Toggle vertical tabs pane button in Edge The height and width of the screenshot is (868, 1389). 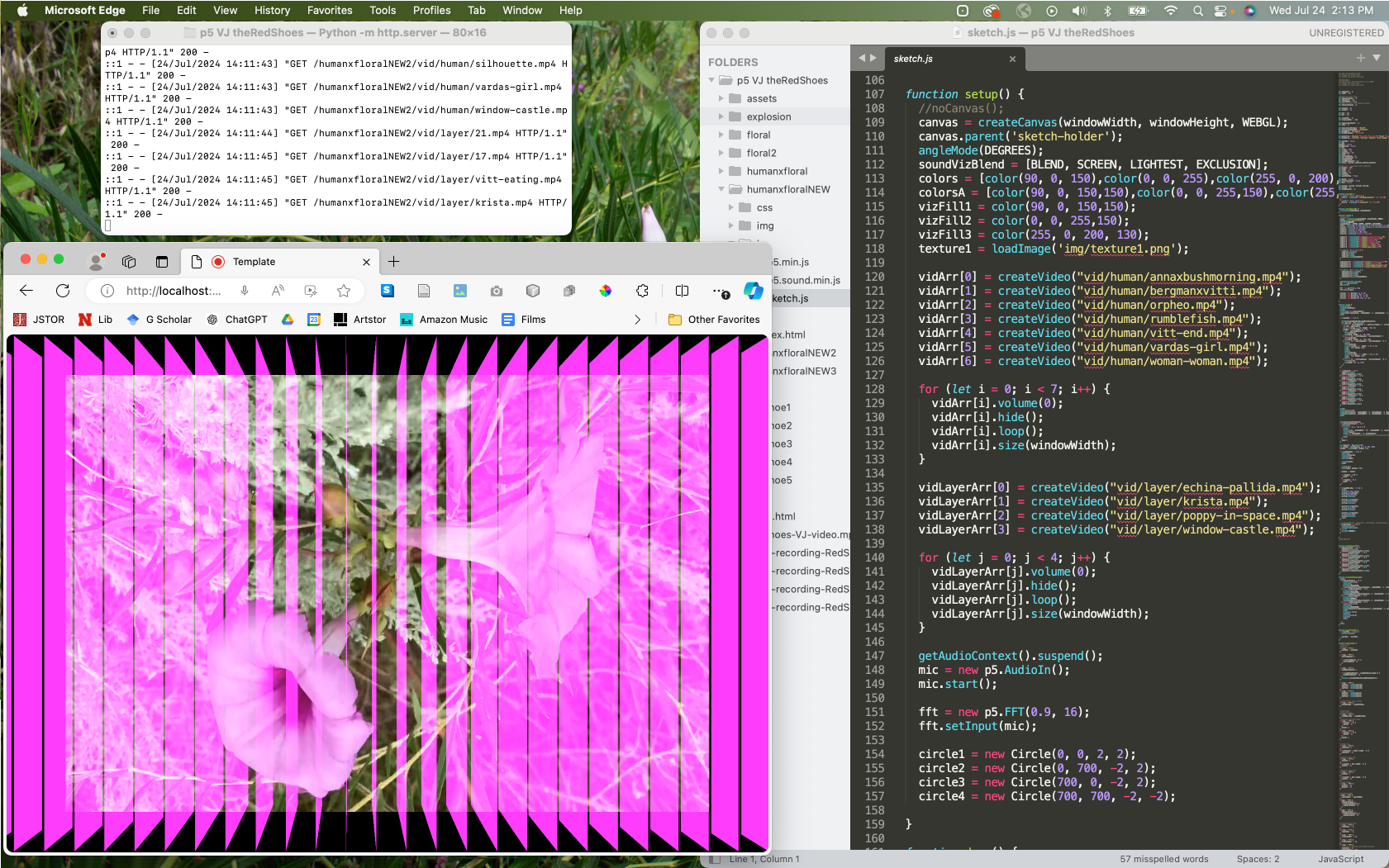coord(162,262)
